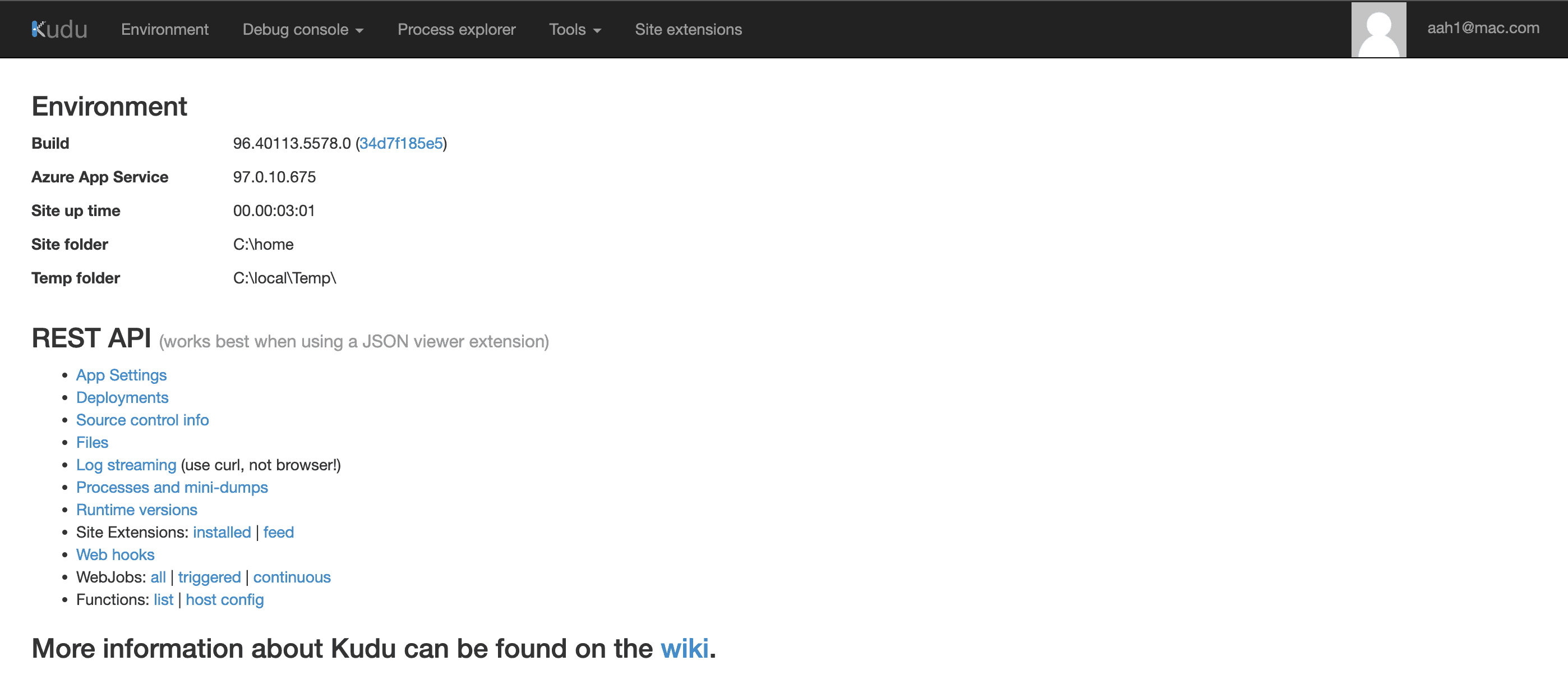This screenshot has width=1568, height=697.
Task: Open the Functions host config link
Action: 225,599
